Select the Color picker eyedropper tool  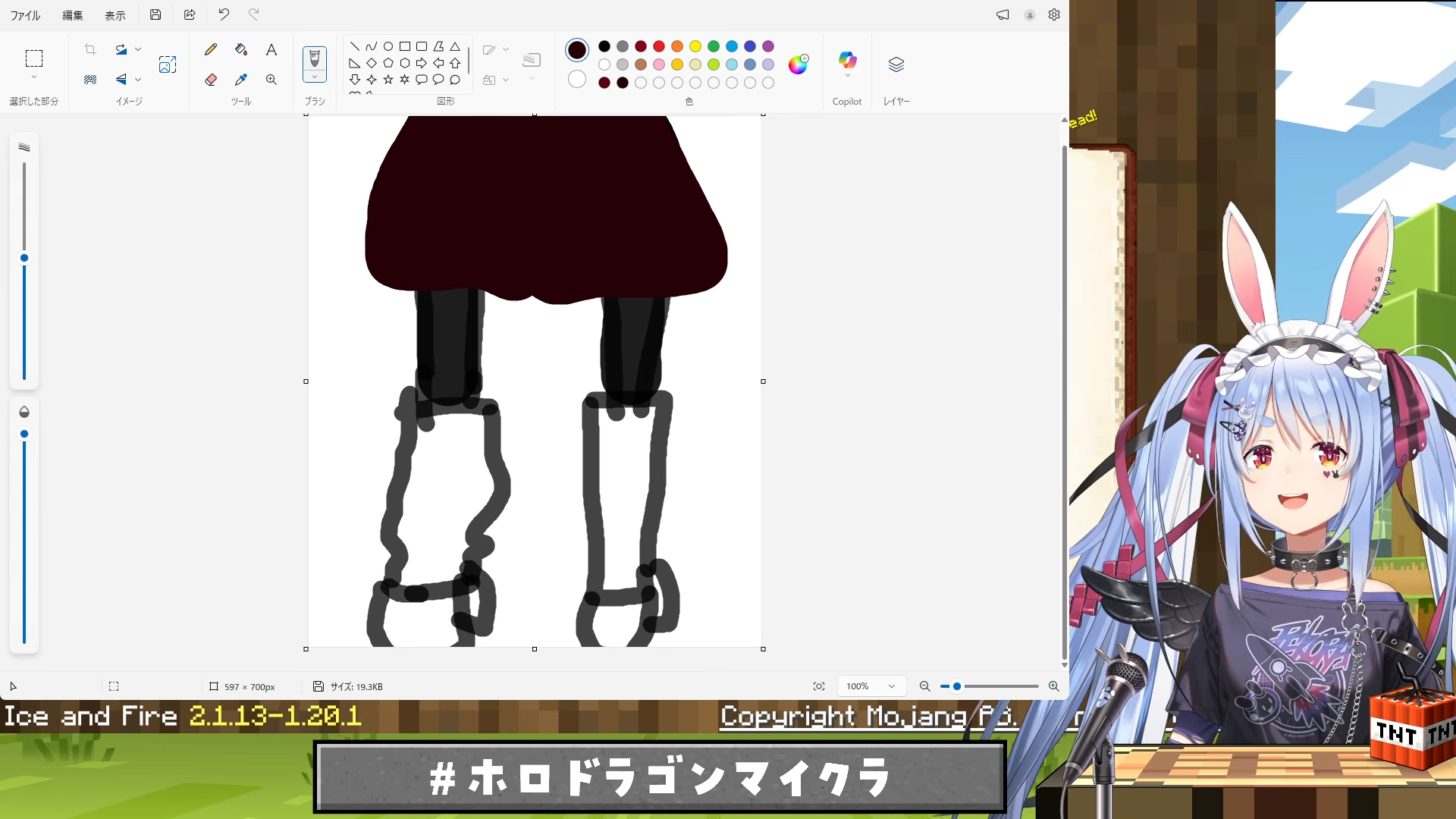[x=241, y=80]
